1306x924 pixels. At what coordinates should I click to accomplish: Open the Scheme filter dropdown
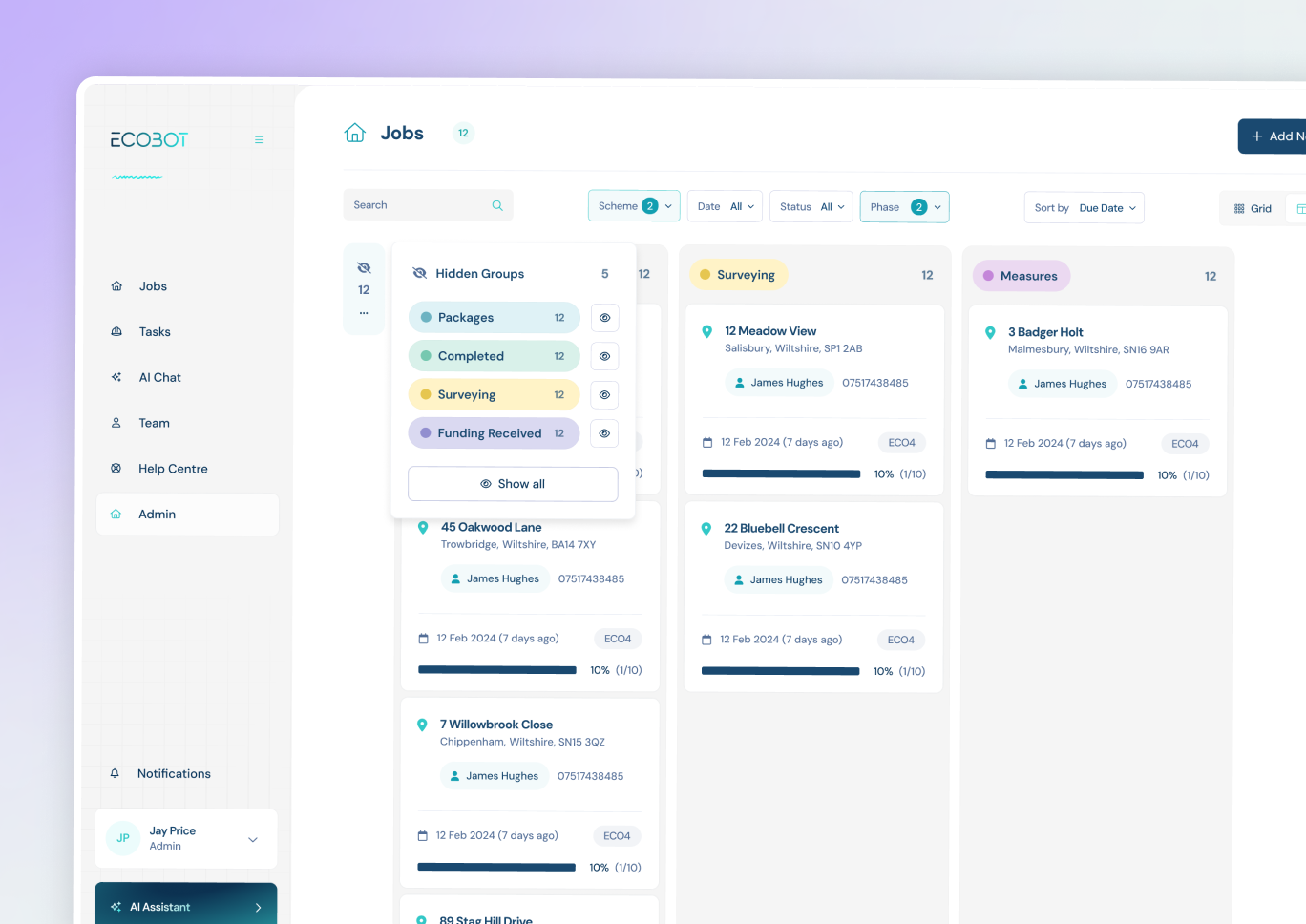(634, 206)
